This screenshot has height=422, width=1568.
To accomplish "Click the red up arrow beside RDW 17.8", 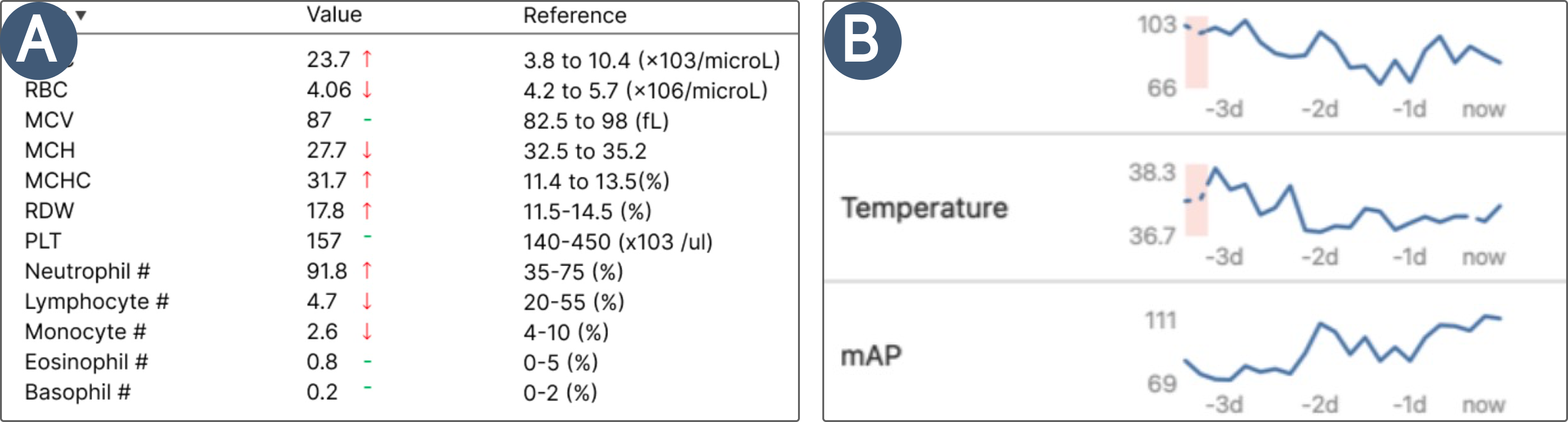I will click(367, 211).
